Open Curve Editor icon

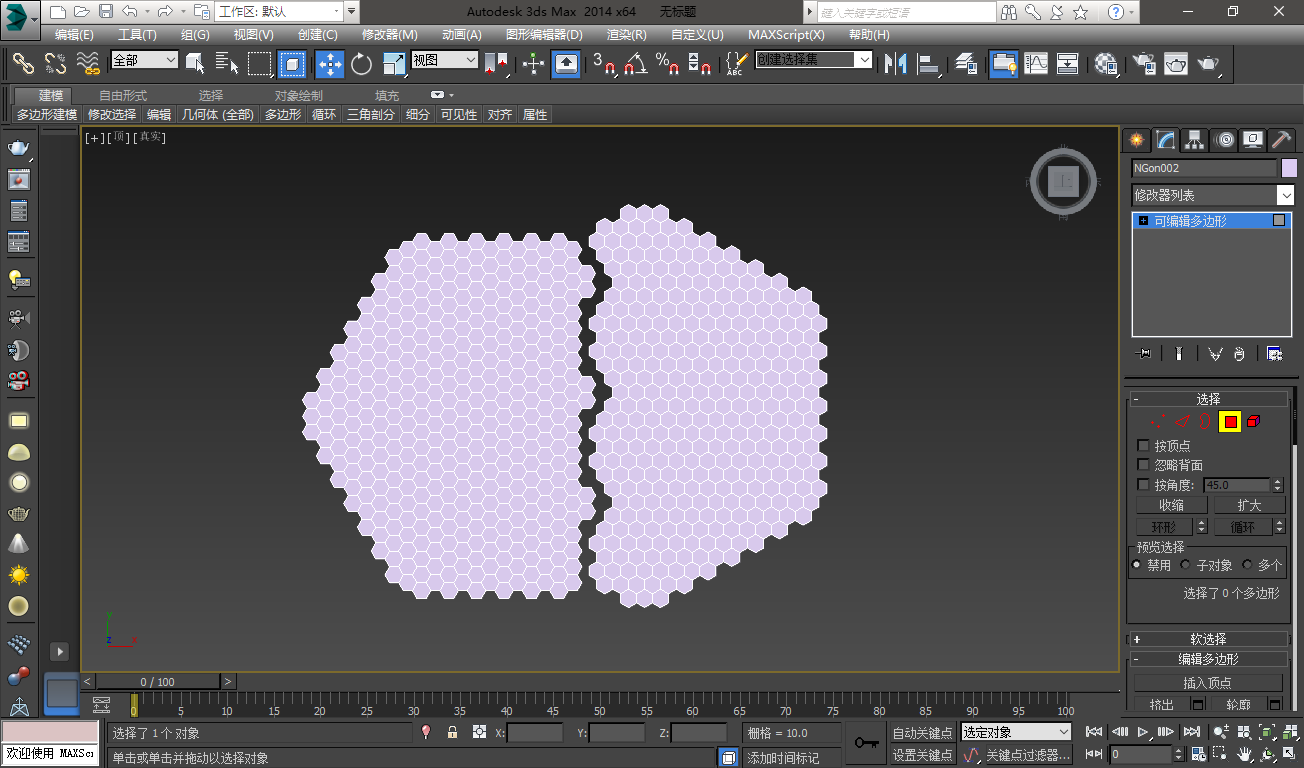point(1036,64)
